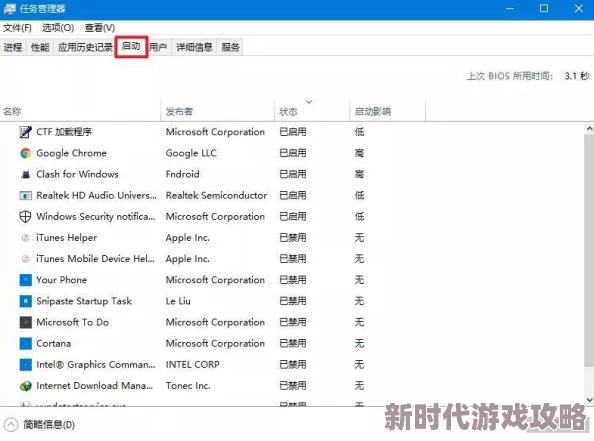Select the Microsoft To Do row name
The width and height of the screenshot is (594, 441).
[72, 322]
